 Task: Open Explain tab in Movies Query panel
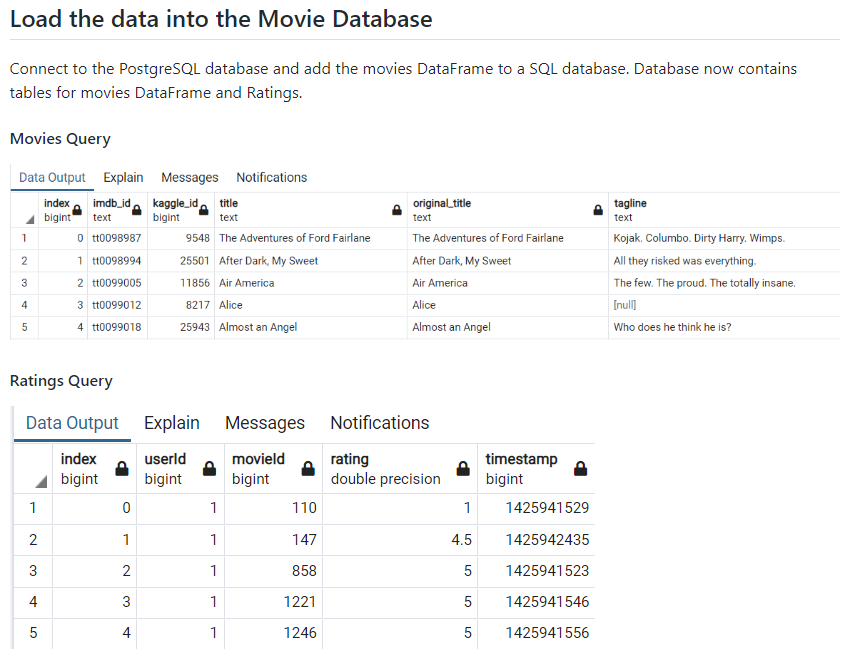tap(123, 177)
